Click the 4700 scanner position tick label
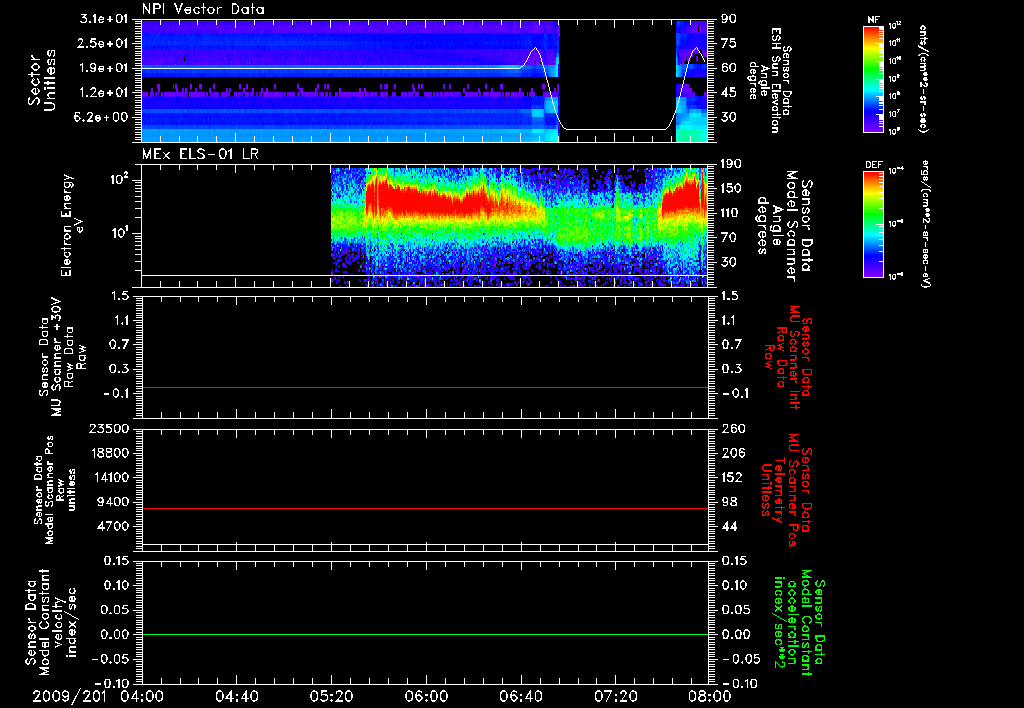1024x708 pixels. pos(113,526)
